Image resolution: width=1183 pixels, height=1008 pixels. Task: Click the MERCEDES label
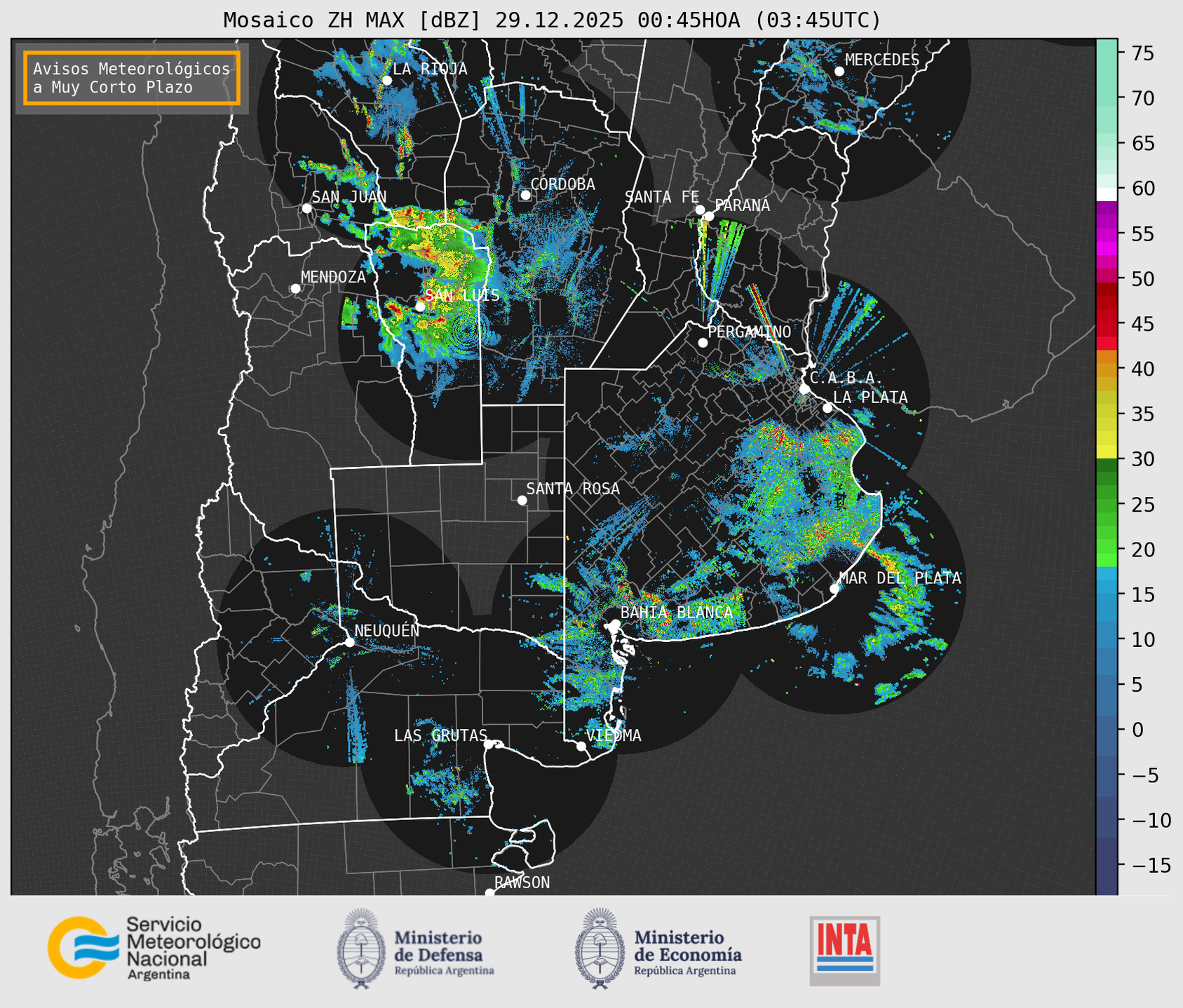882,60
